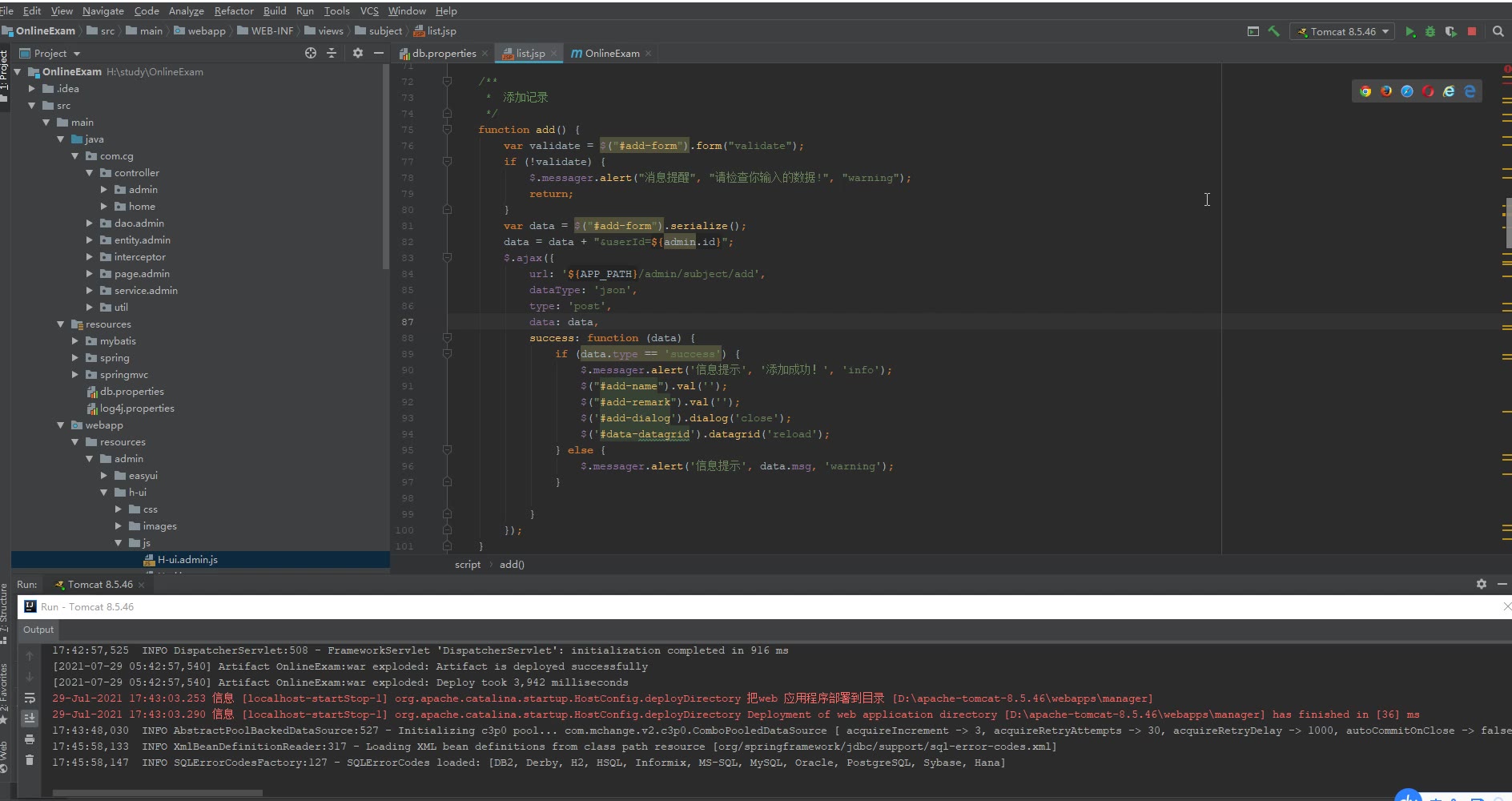
Task: Click the WEB-INF breadcrumb in navigation bar
Action: click(271, 31)
